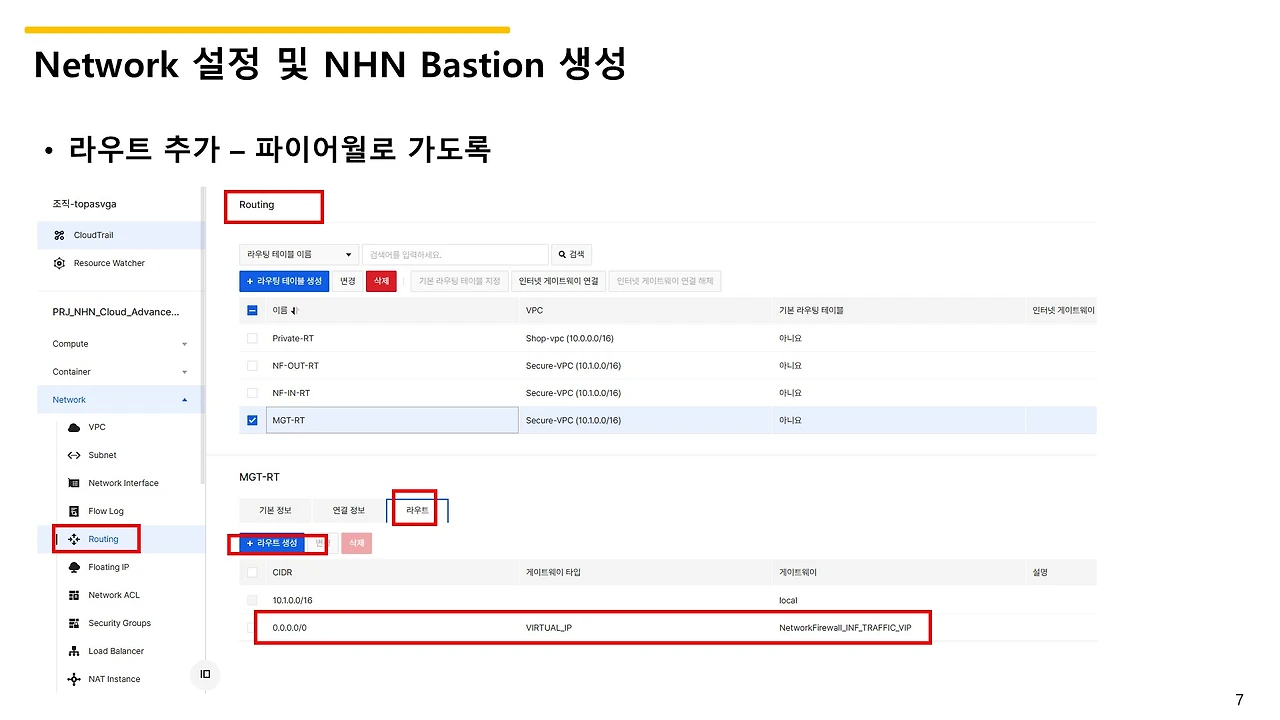Click the VIRTUAL_IP gateway type cell

[549, 628]
